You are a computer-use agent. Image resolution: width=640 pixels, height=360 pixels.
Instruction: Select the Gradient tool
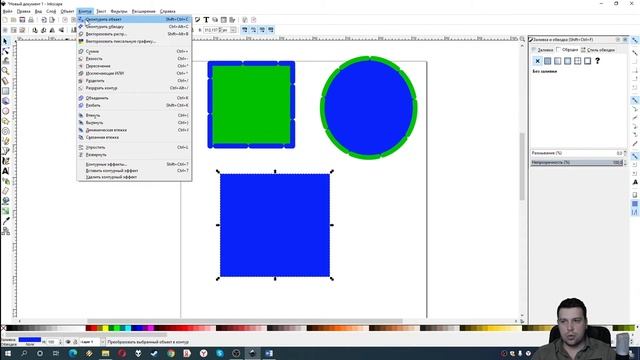[x=5, y=211]
